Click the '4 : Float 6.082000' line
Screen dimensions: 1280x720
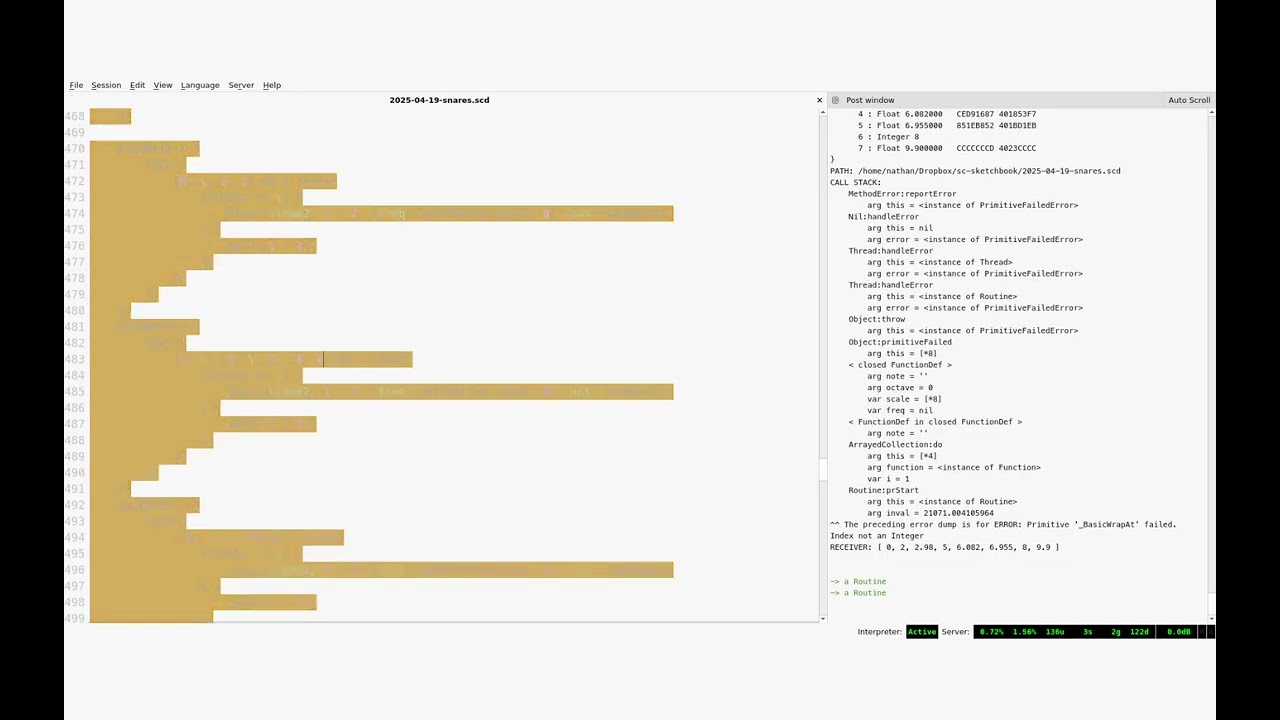(x=946, y=114)
